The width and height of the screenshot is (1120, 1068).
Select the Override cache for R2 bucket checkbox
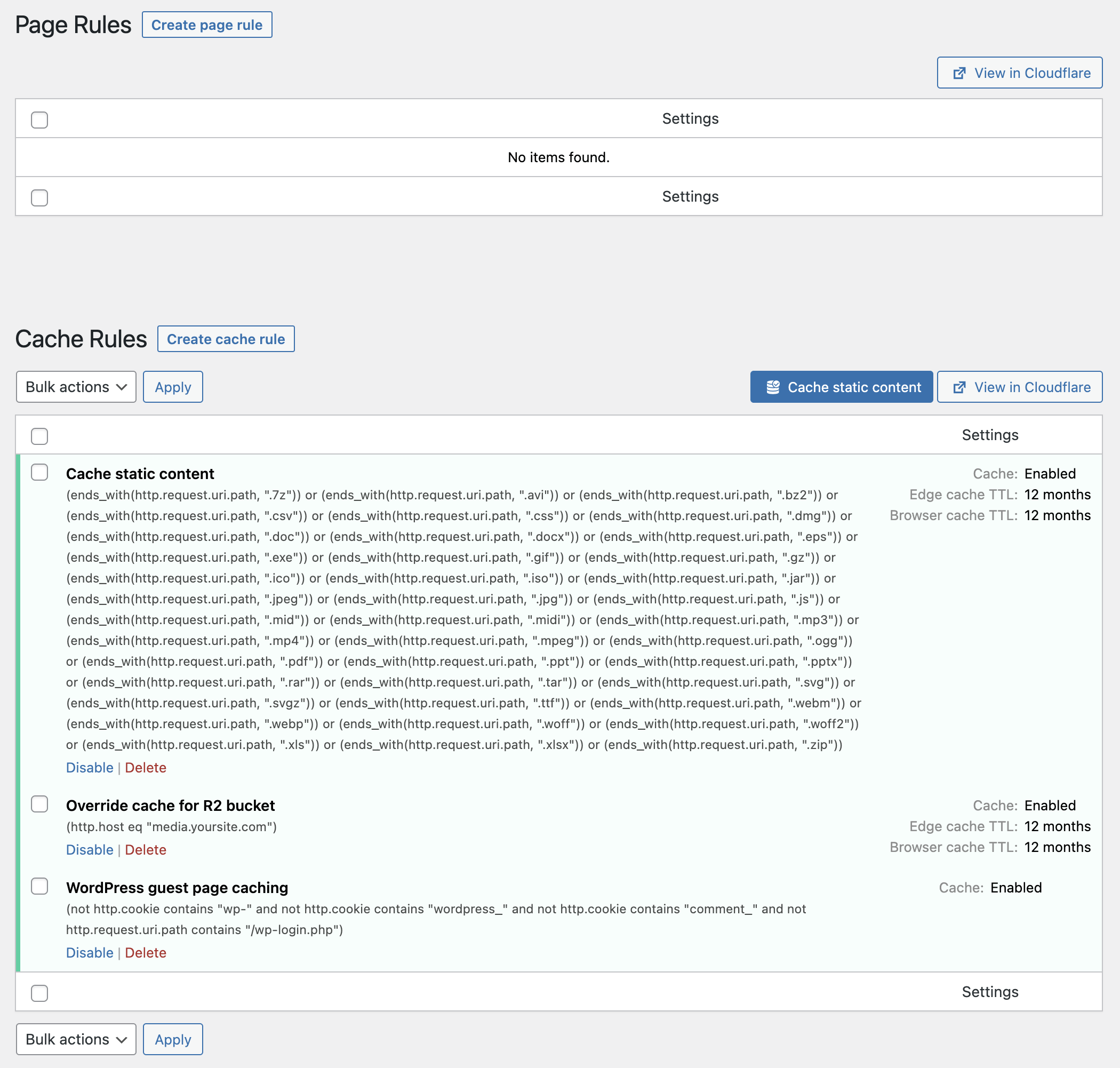pos(39,804)
